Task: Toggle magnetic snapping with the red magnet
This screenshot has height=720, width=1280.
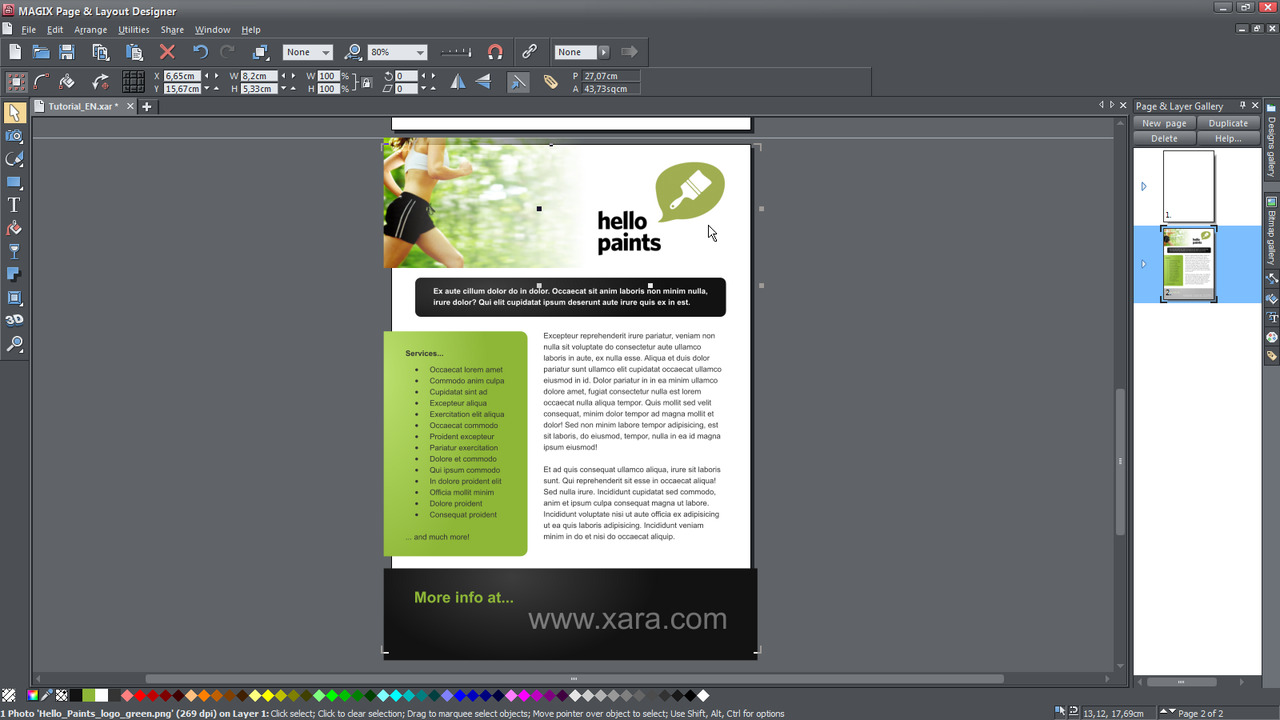Action: coord(495,52)
